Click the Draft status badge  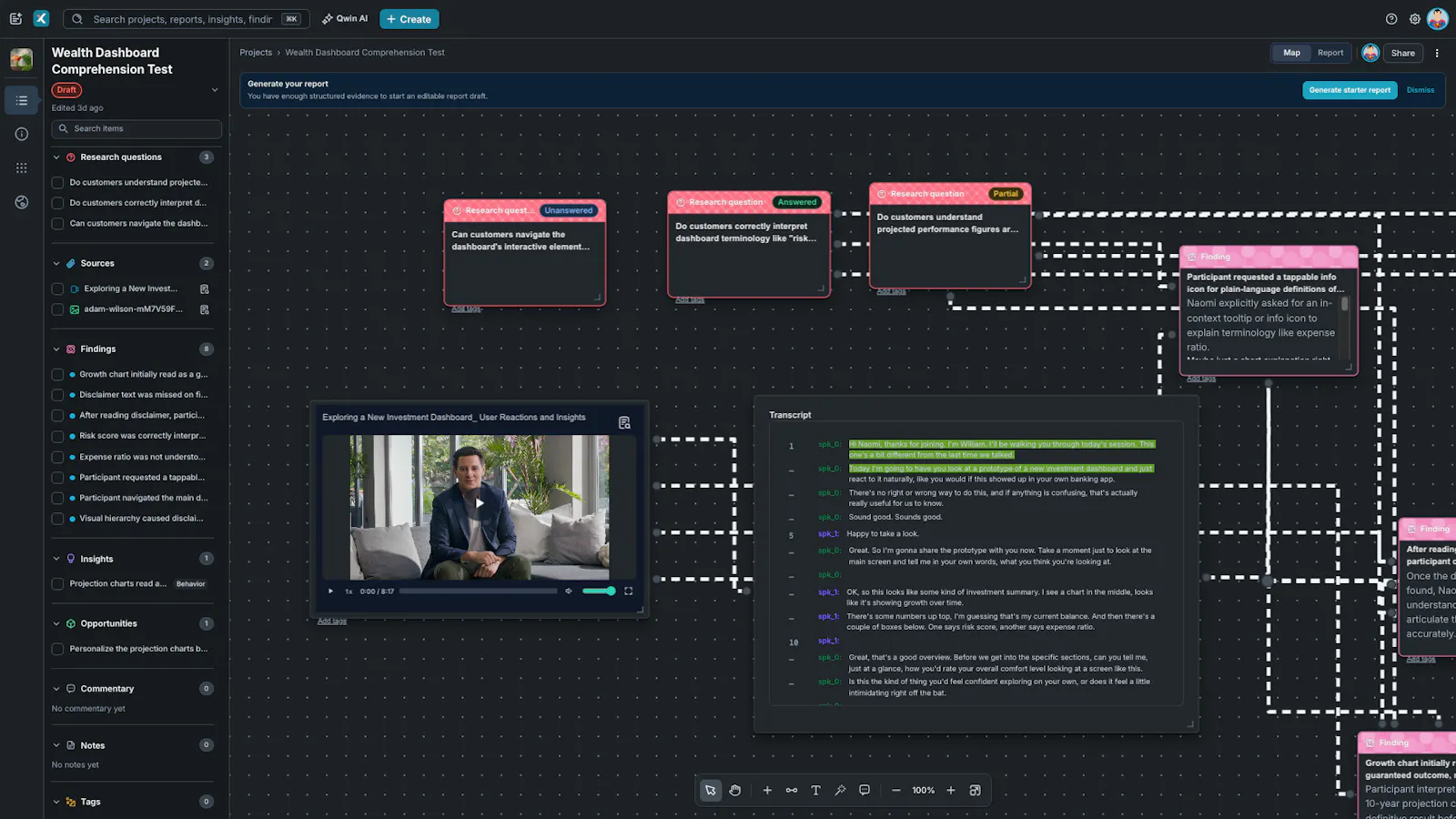pos(67,90)
